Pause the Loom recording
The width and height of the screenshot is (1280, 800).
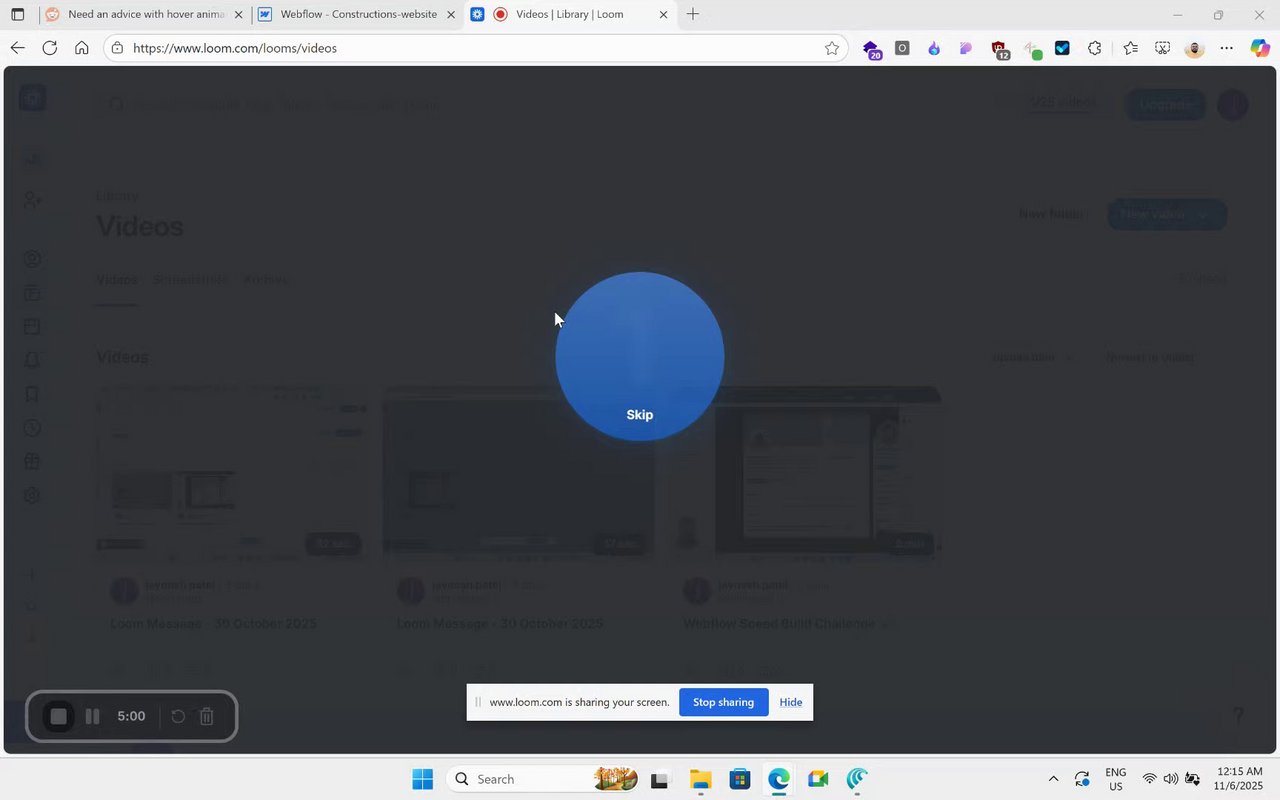click(x=92, y=716)
